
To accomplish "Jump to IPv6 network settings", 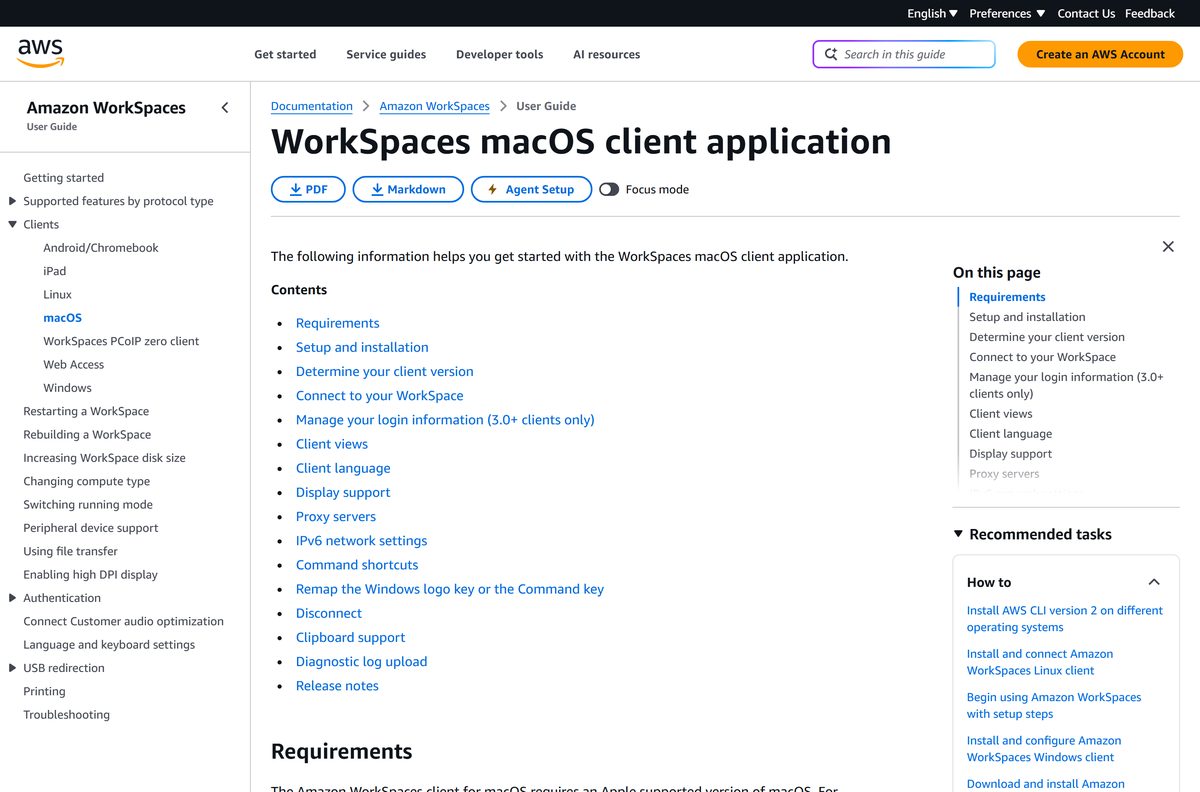I will coord(361,541).
